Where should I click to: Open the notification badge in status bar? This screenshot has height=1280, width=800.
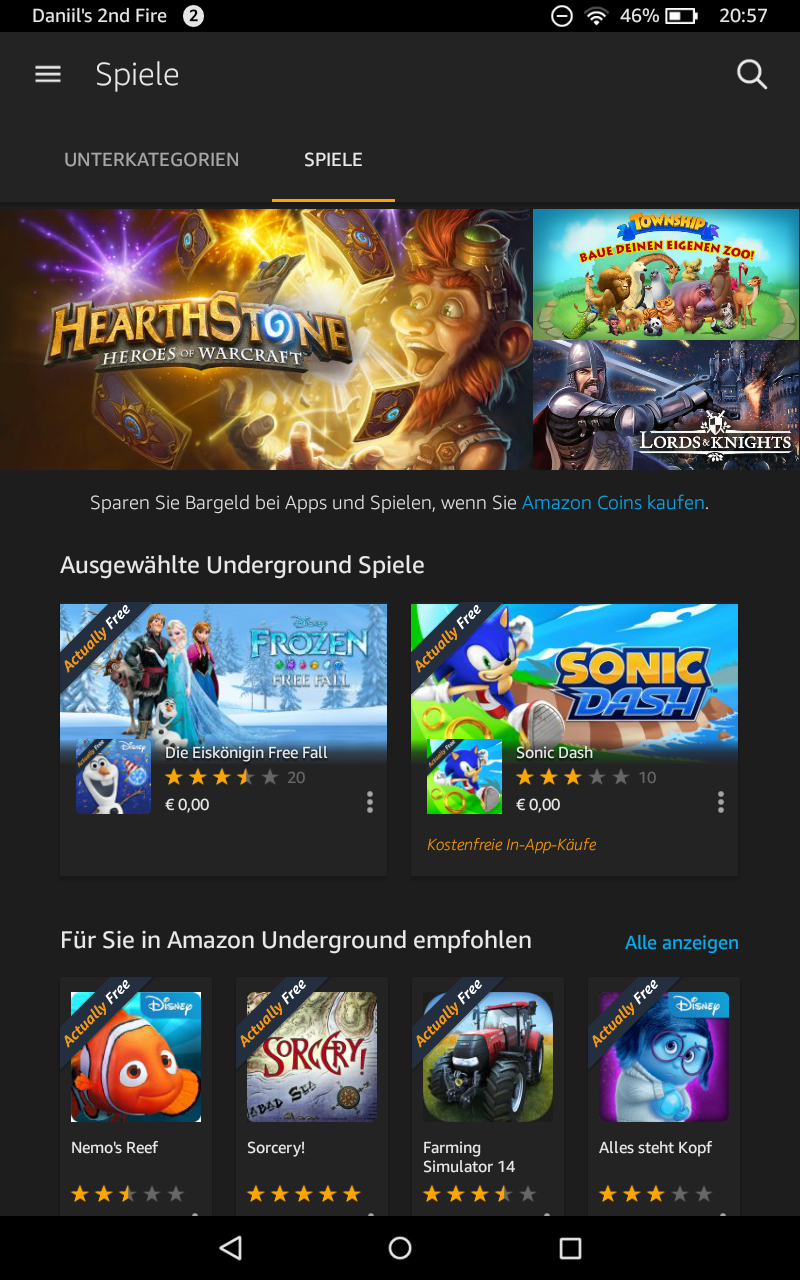click(194, 16)
